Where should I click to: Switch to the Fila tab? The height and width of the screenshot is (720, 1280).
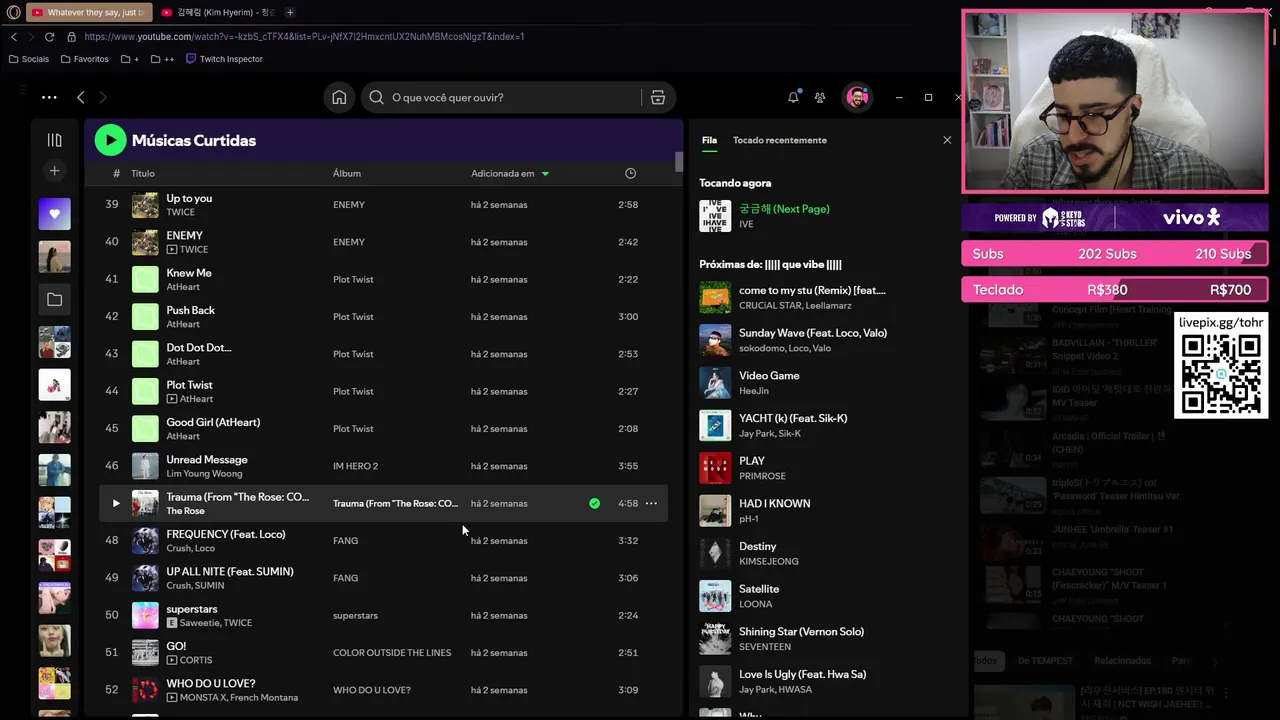tap(709, 140)
